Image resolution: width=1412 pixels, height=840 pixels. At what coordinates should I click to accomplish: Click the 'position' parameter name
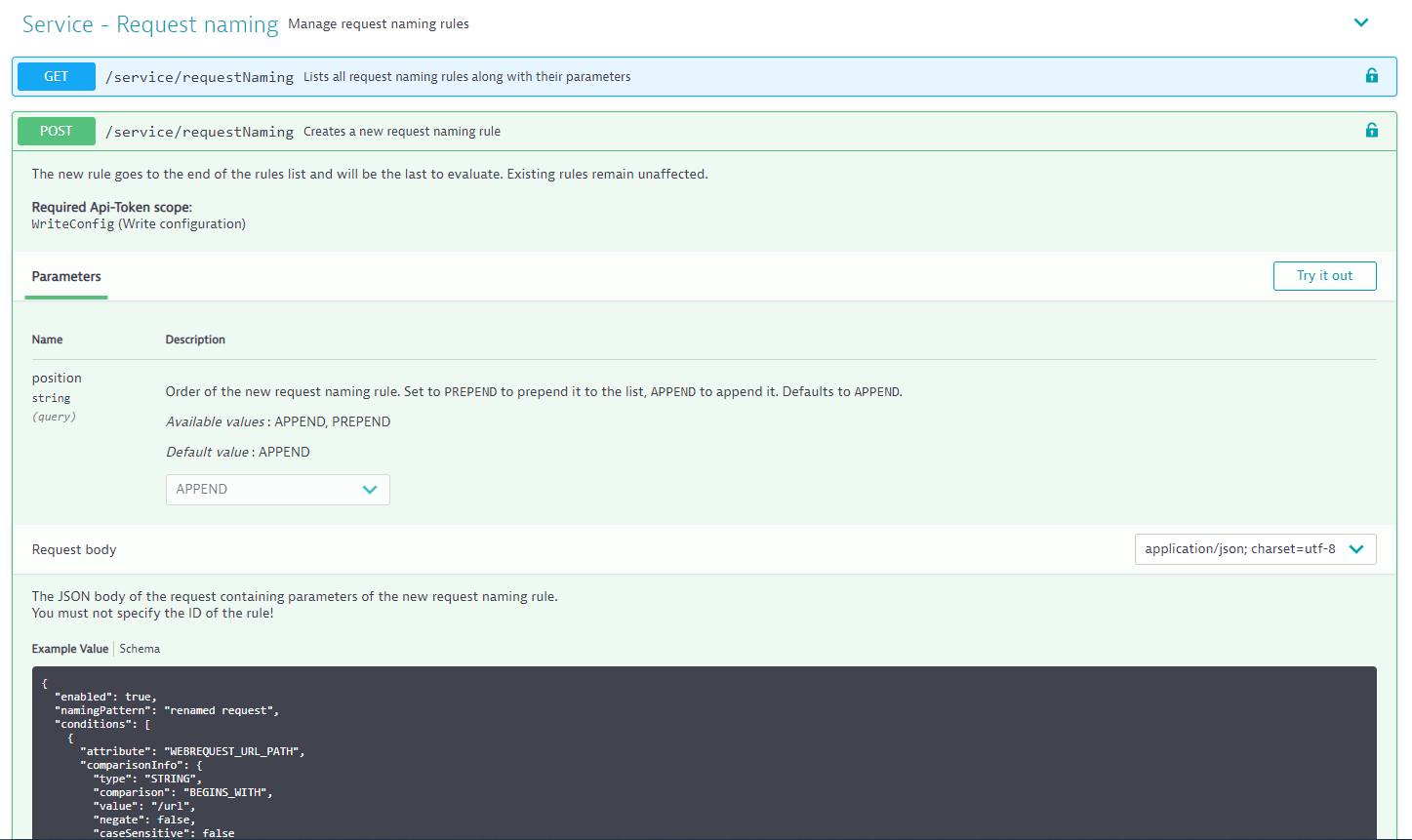57,379
